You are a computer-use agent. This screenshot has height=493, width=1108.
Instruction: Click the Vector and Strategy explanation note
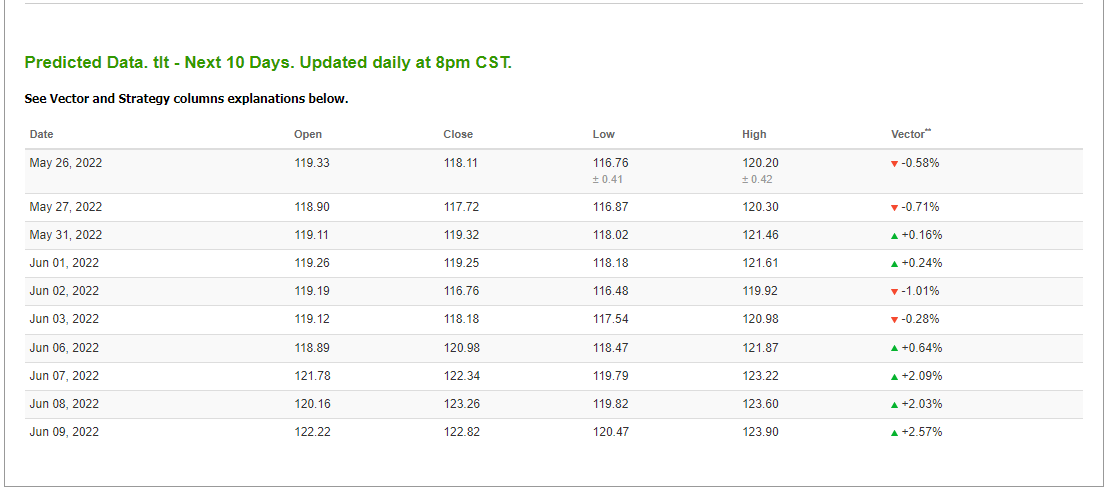[186, 99]
